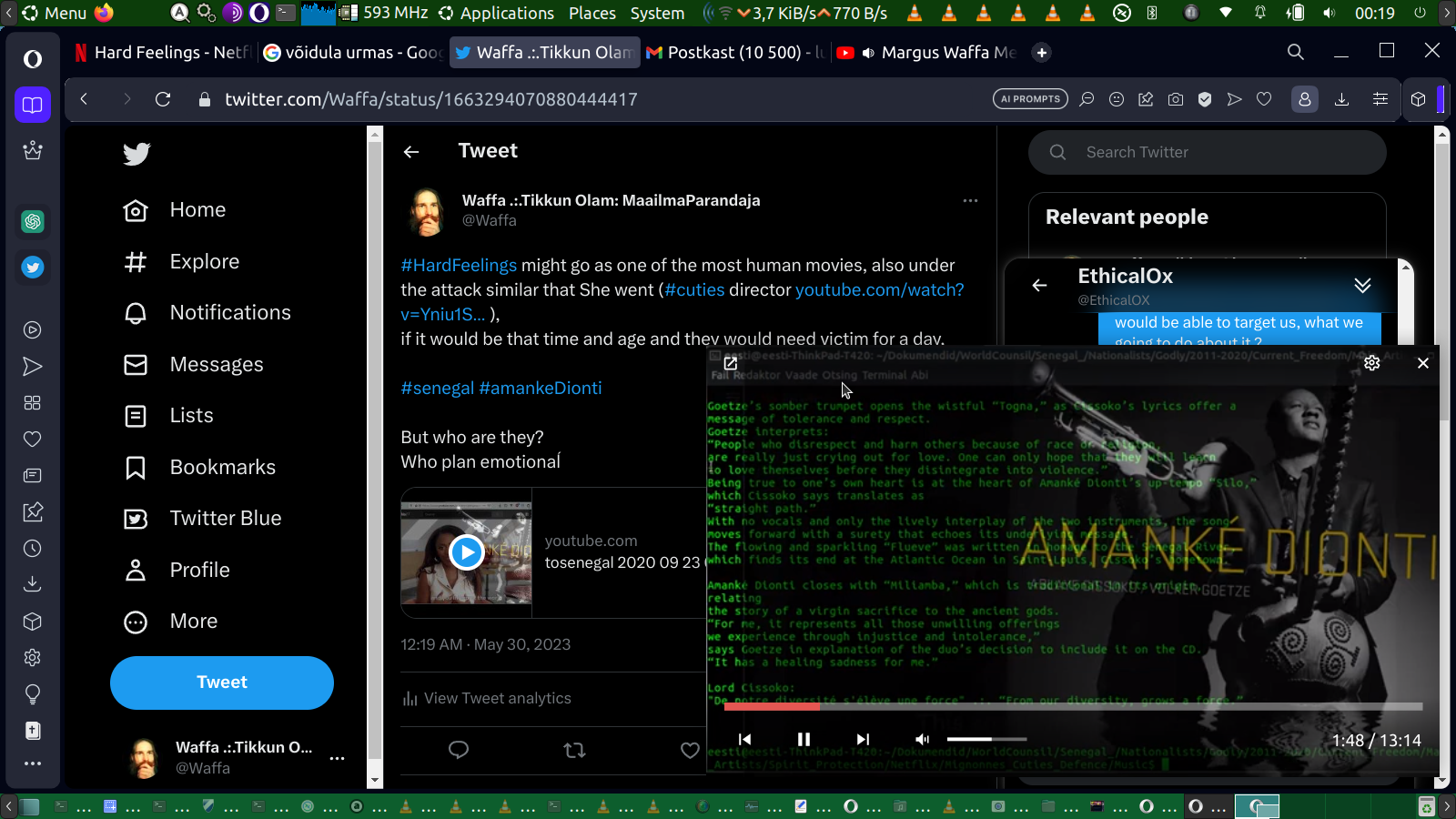
Task: Go to Notifications in Twitter navigation
Action: coord(207,313)
